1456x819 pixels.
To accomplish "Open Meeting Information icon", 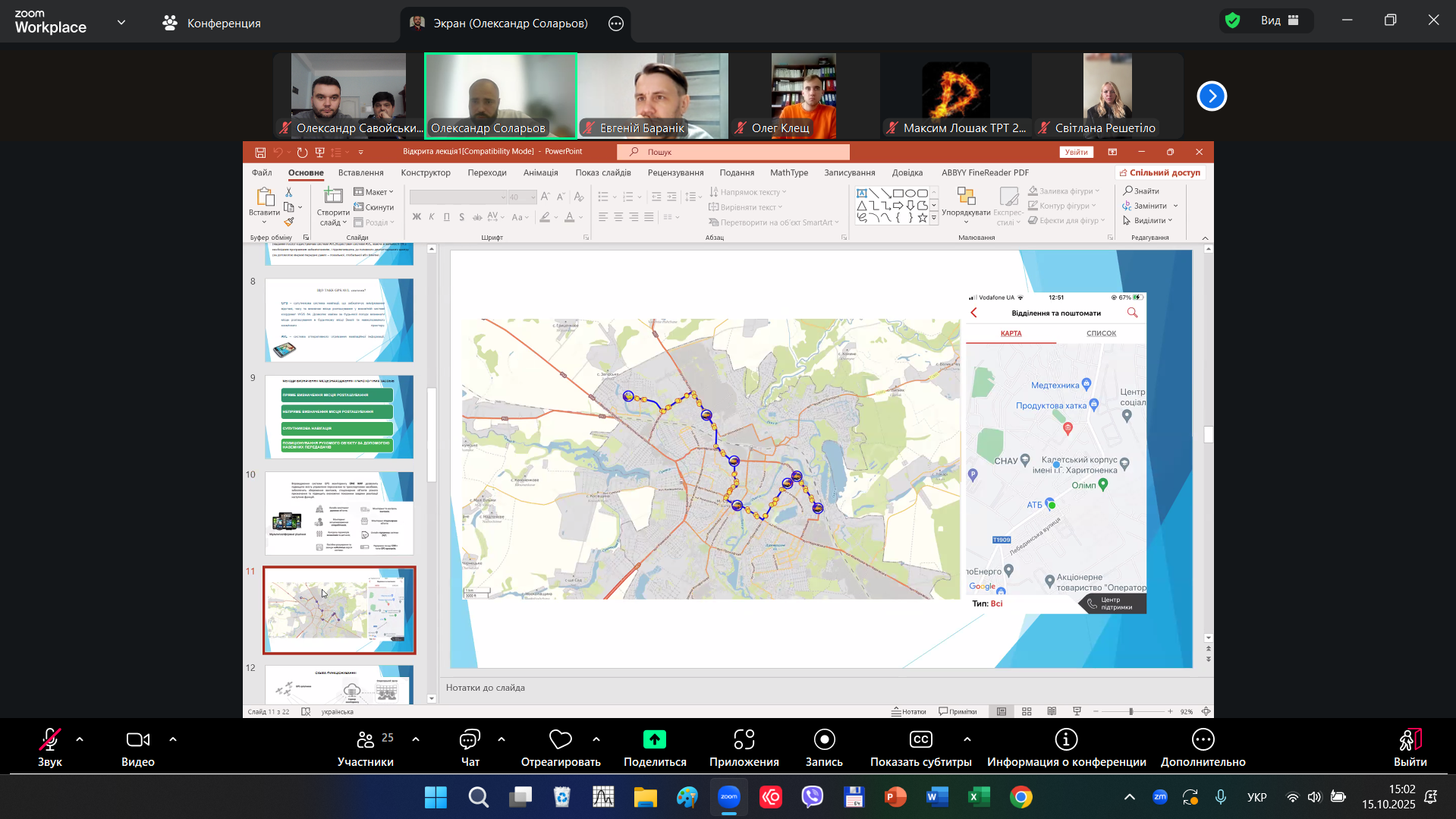I will click(1066, 740).
